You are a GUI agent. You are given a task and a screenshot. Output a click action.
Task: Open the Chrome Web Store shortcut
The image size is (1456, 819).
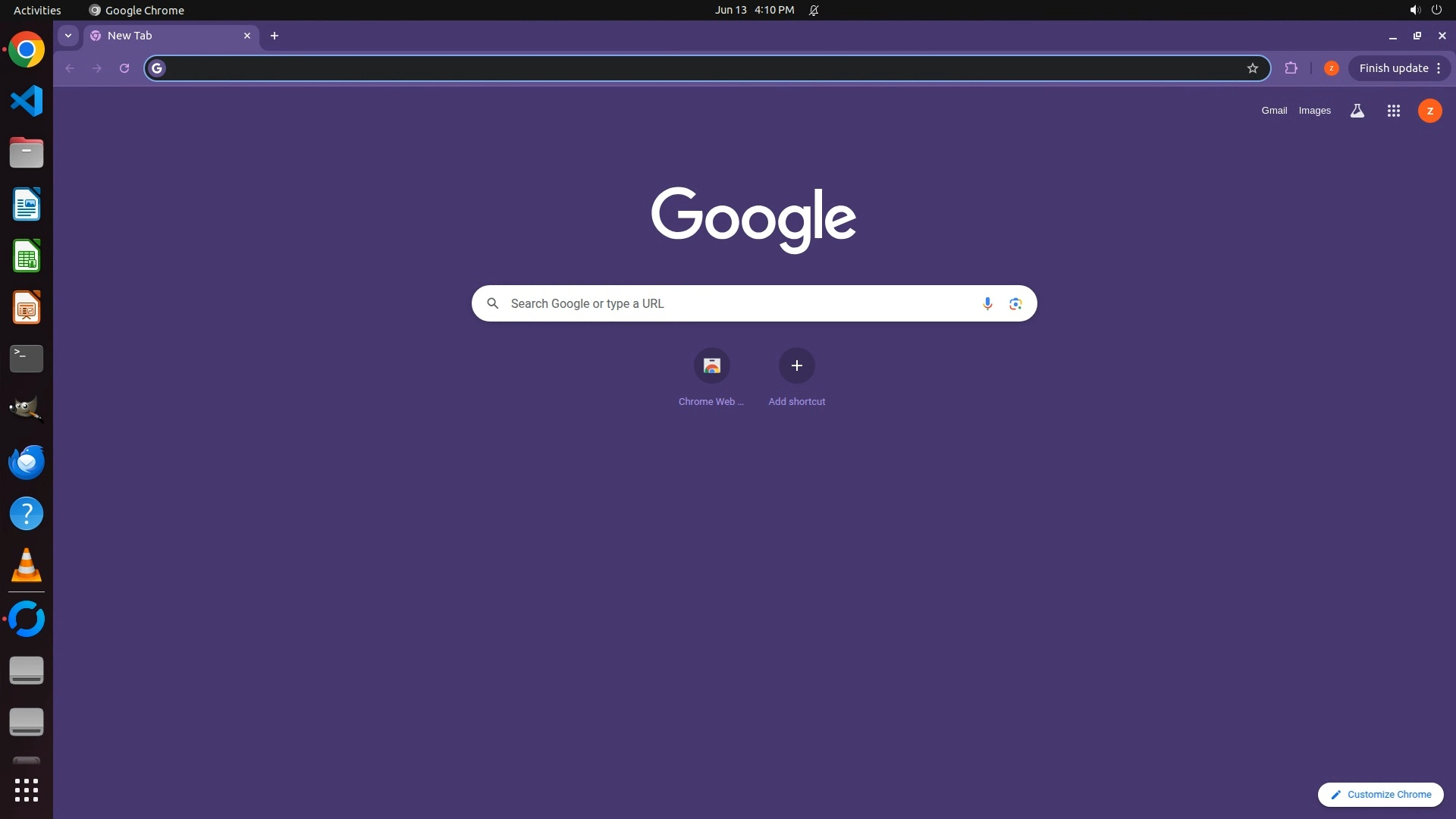point(711,366)
